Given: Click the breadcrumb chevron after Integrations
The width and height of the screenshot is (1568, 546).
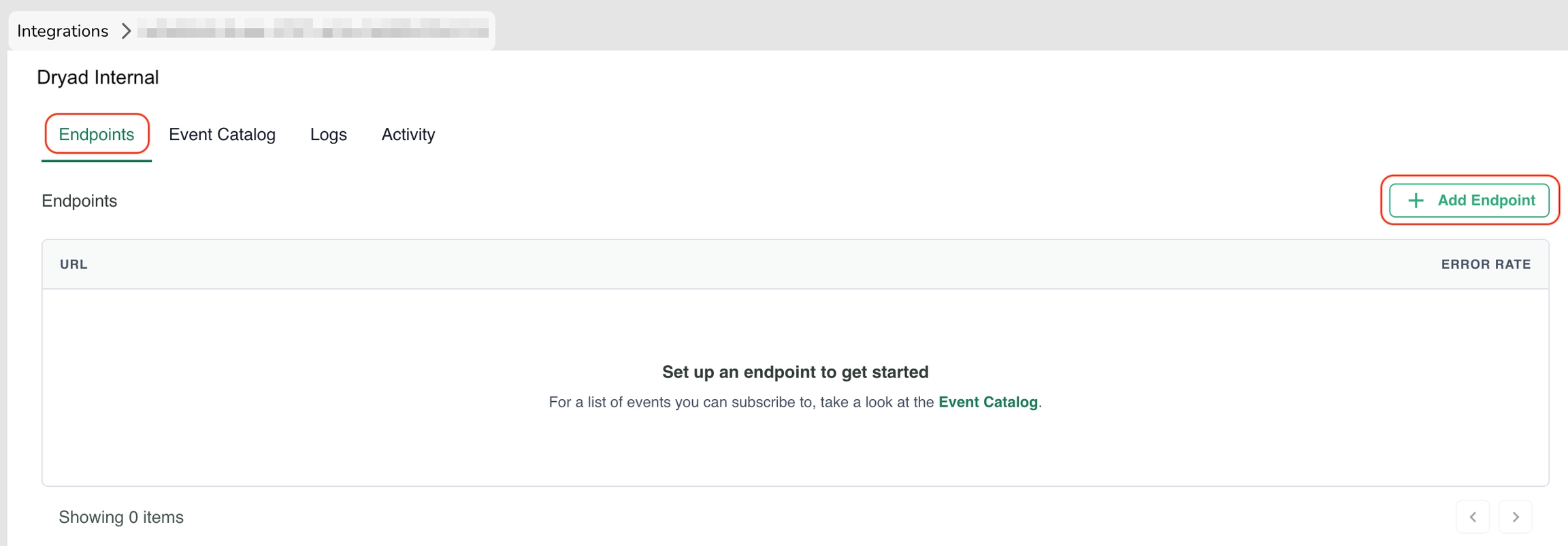Looking at the screenshot, I should (x=126, y=31).
